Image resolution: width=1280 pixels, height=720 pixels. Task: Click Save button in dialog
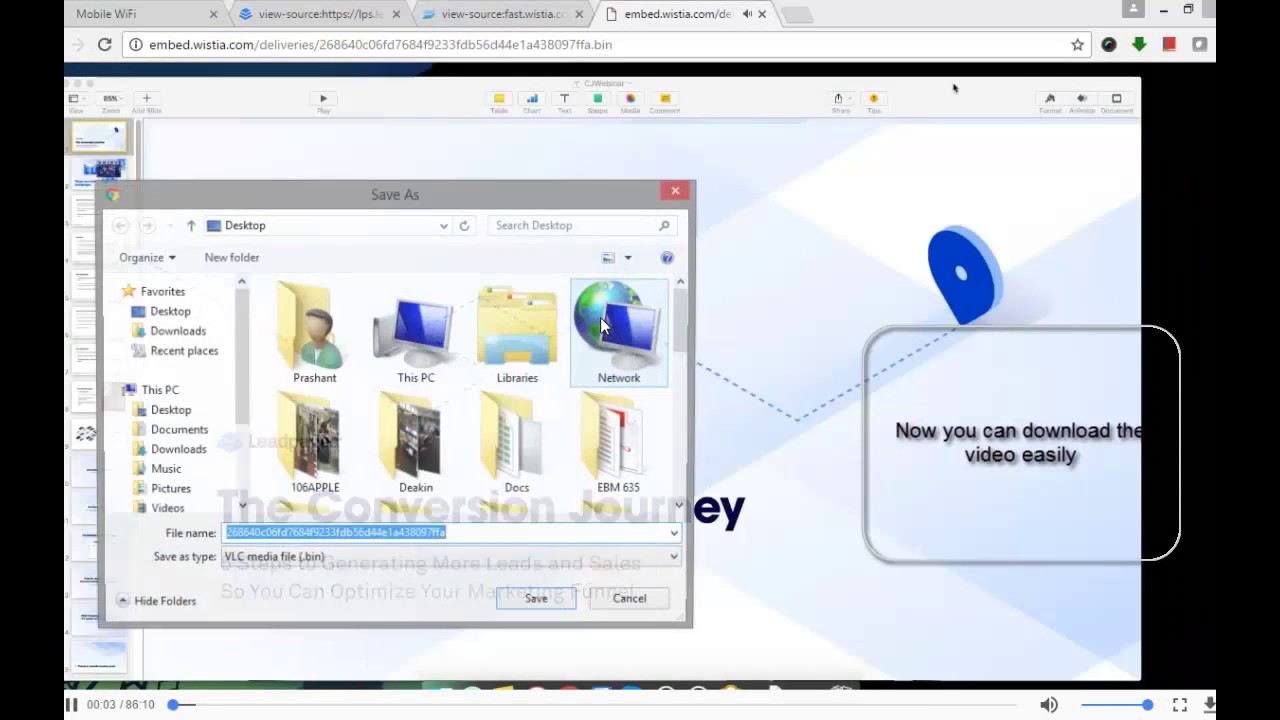point(536,598)
